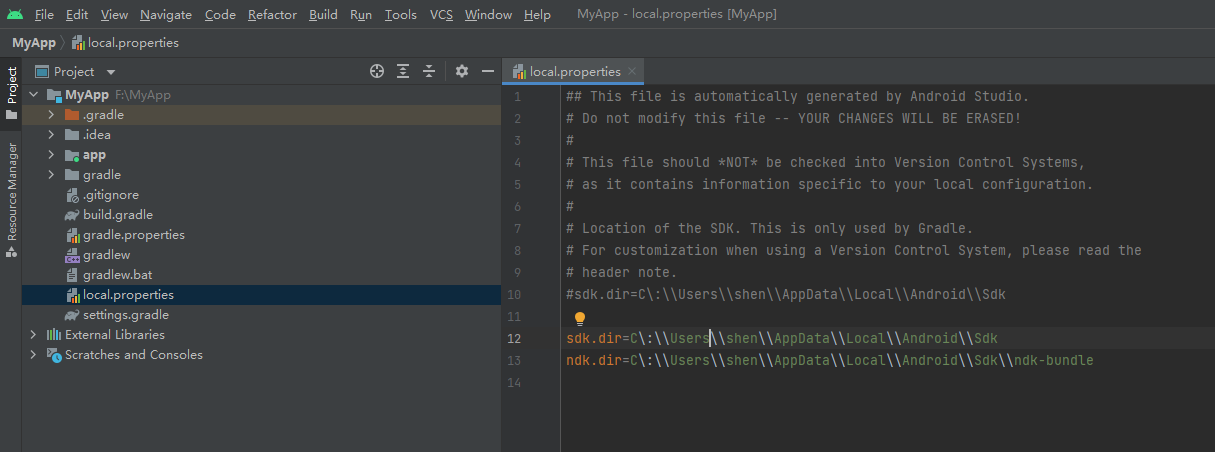Click the External Libraries bars icon

coord(54,335)
